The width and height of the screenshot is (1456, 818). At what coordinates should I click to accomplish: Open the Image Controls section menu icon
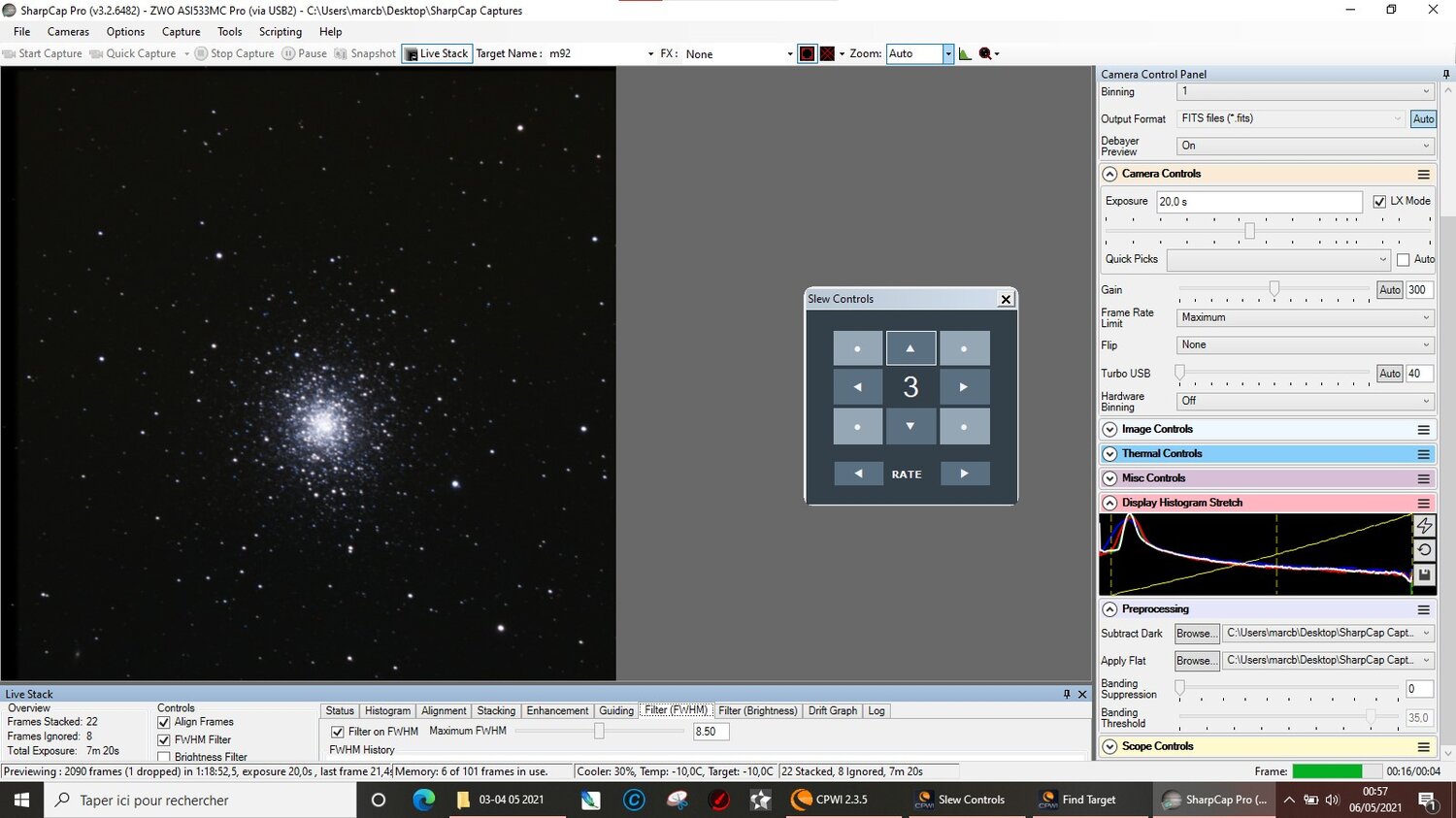[x=1423, y=430]
